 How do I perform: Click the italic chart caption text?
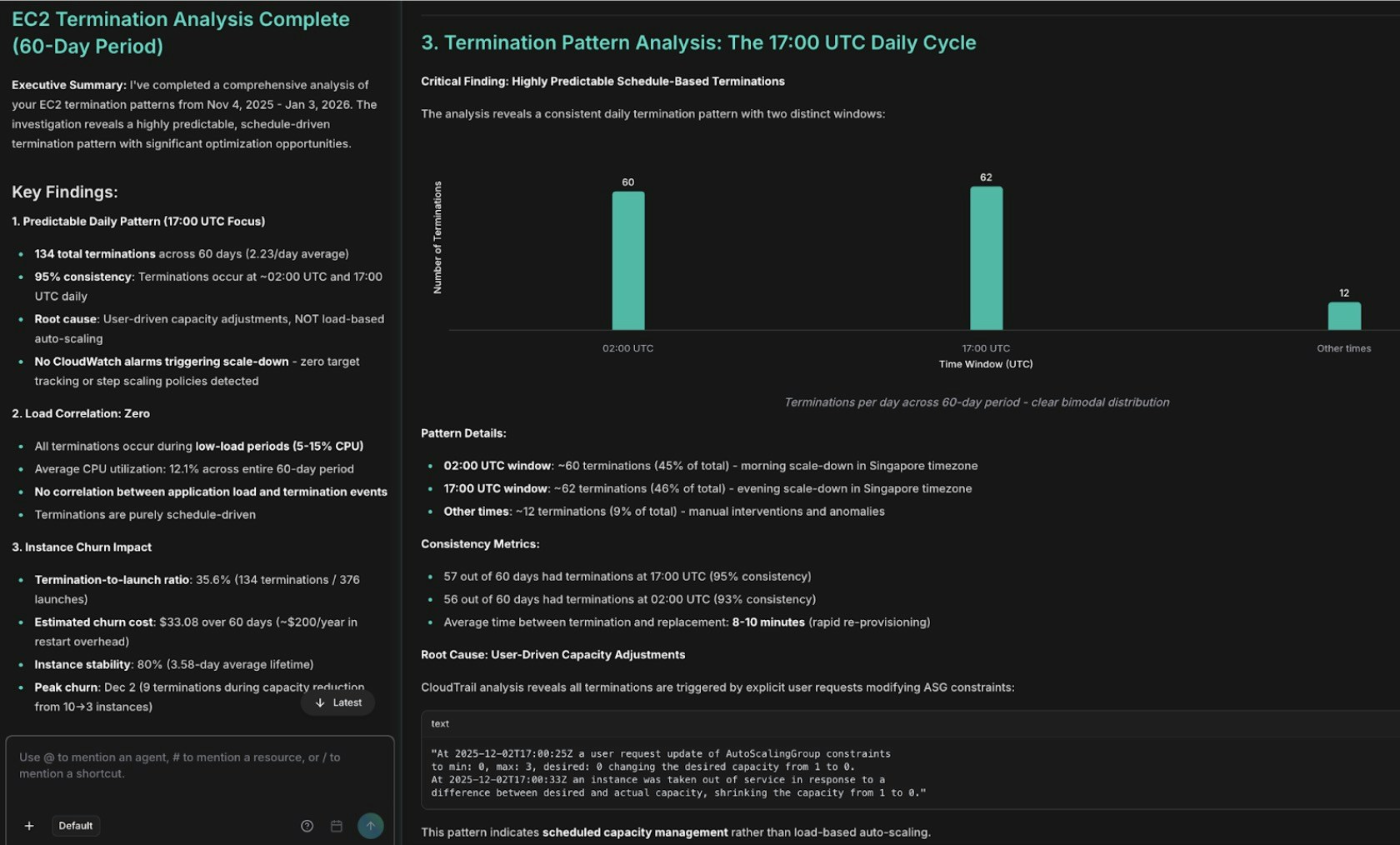(x=976, y=402)
